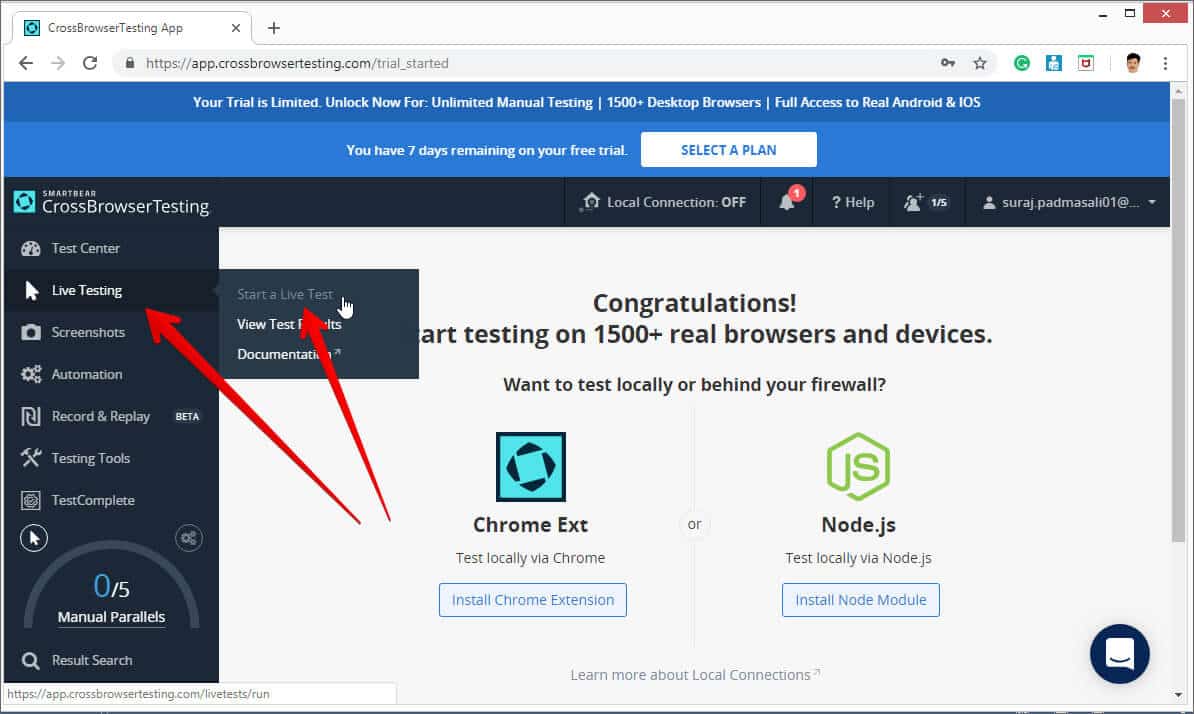
Task: Click the saved password key icon
Action: click(x=947, y=63)
